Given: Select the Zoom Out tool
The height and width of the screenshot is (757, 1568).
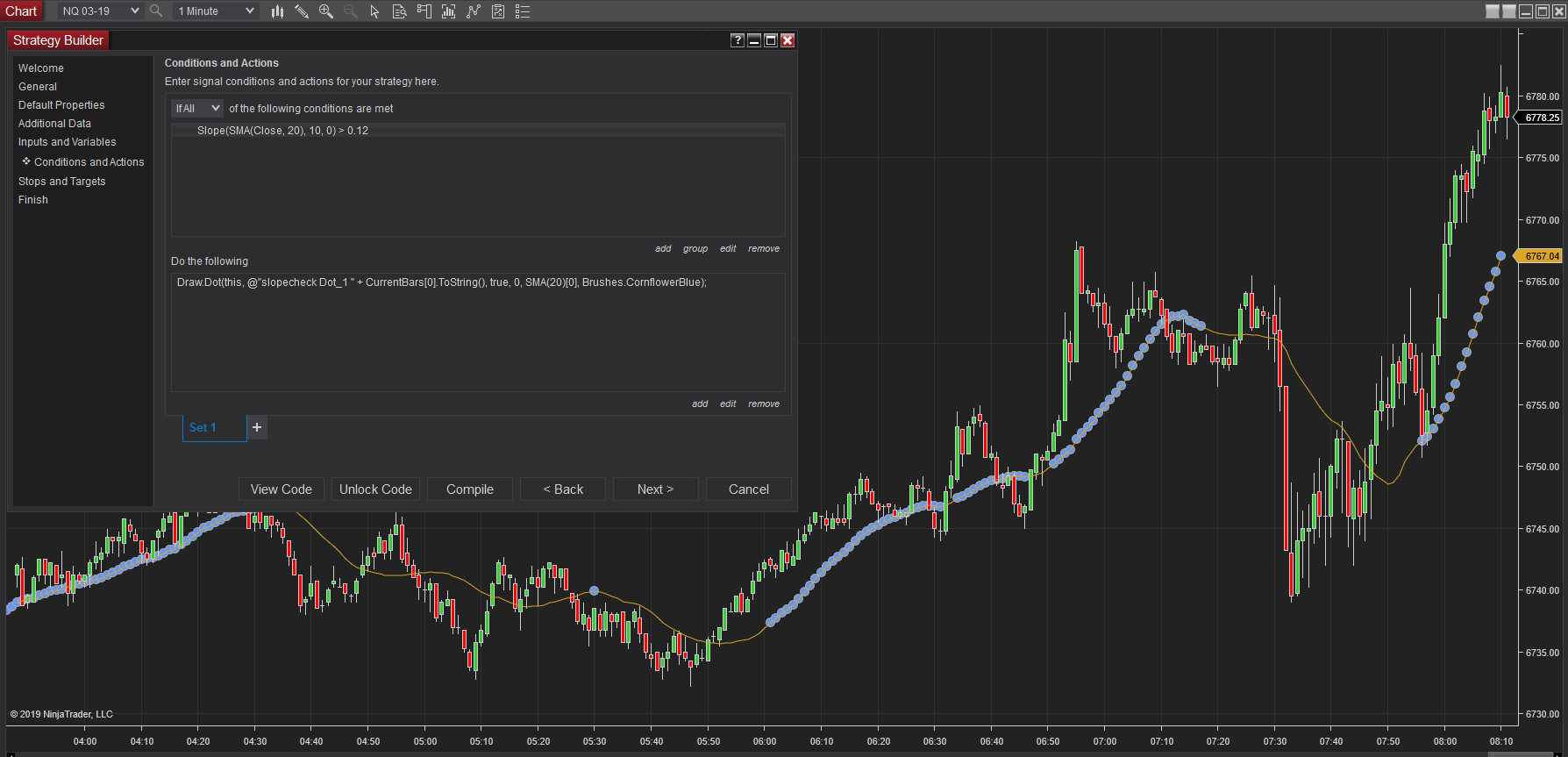Looking at the screenshot, I should 350,11.
